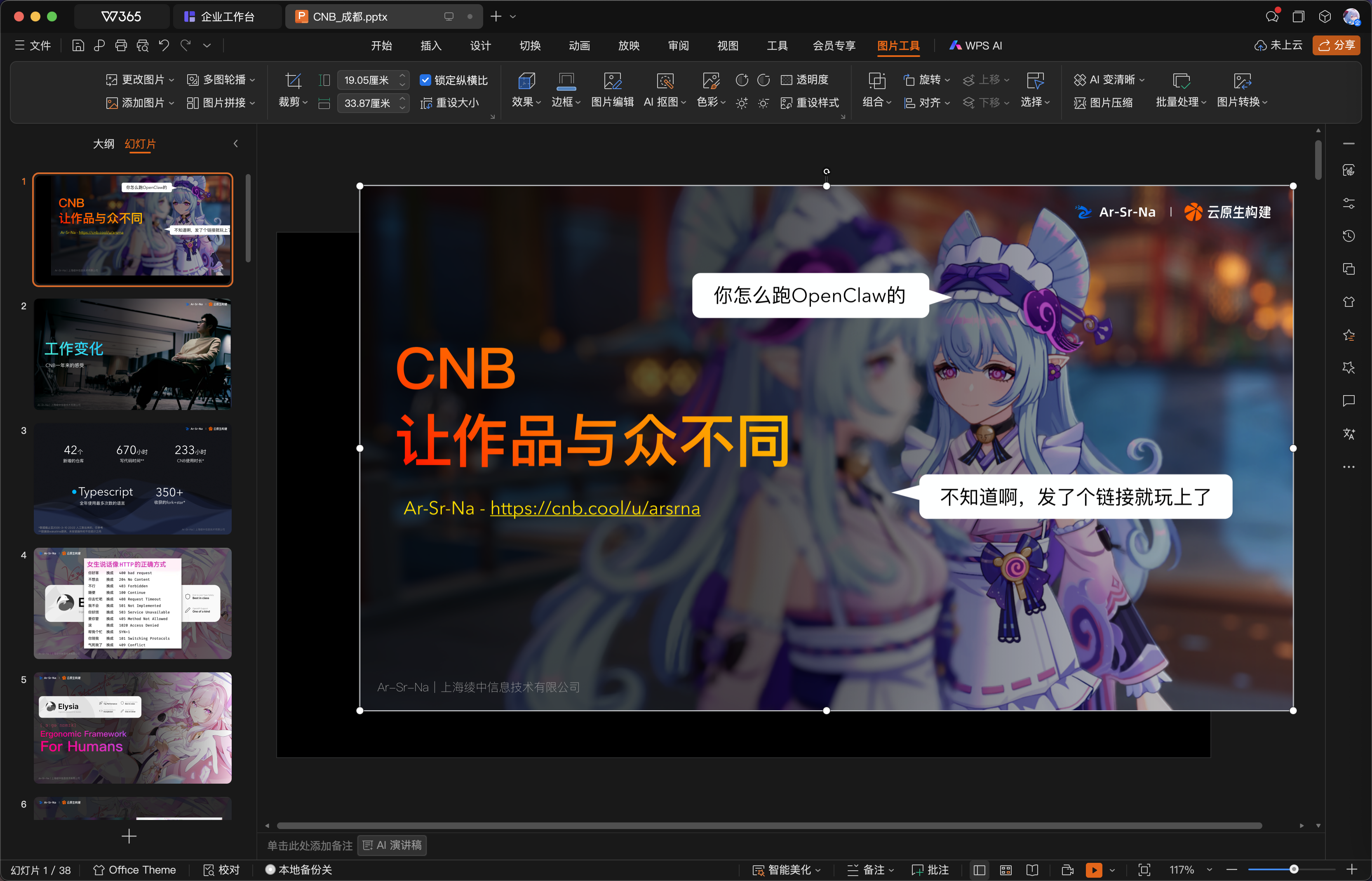This screenshot has height=881, width=1372.
Task: Switch to normal view in status bar
Action: [979, 869]
